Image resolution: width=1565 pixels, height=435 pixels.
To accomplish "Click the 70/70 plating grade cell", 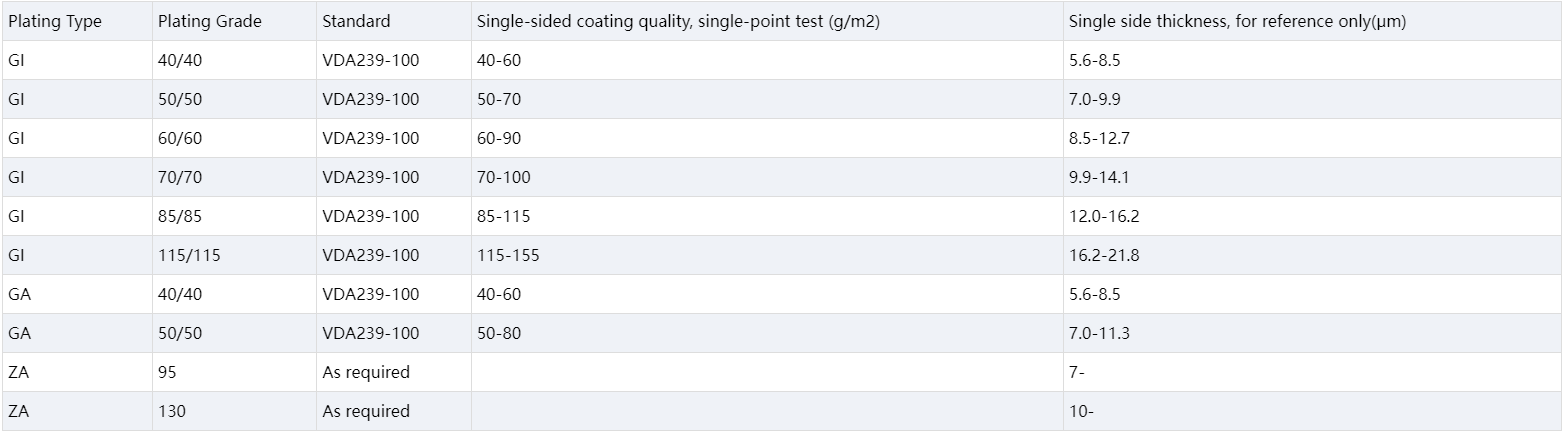I will 178,177.
